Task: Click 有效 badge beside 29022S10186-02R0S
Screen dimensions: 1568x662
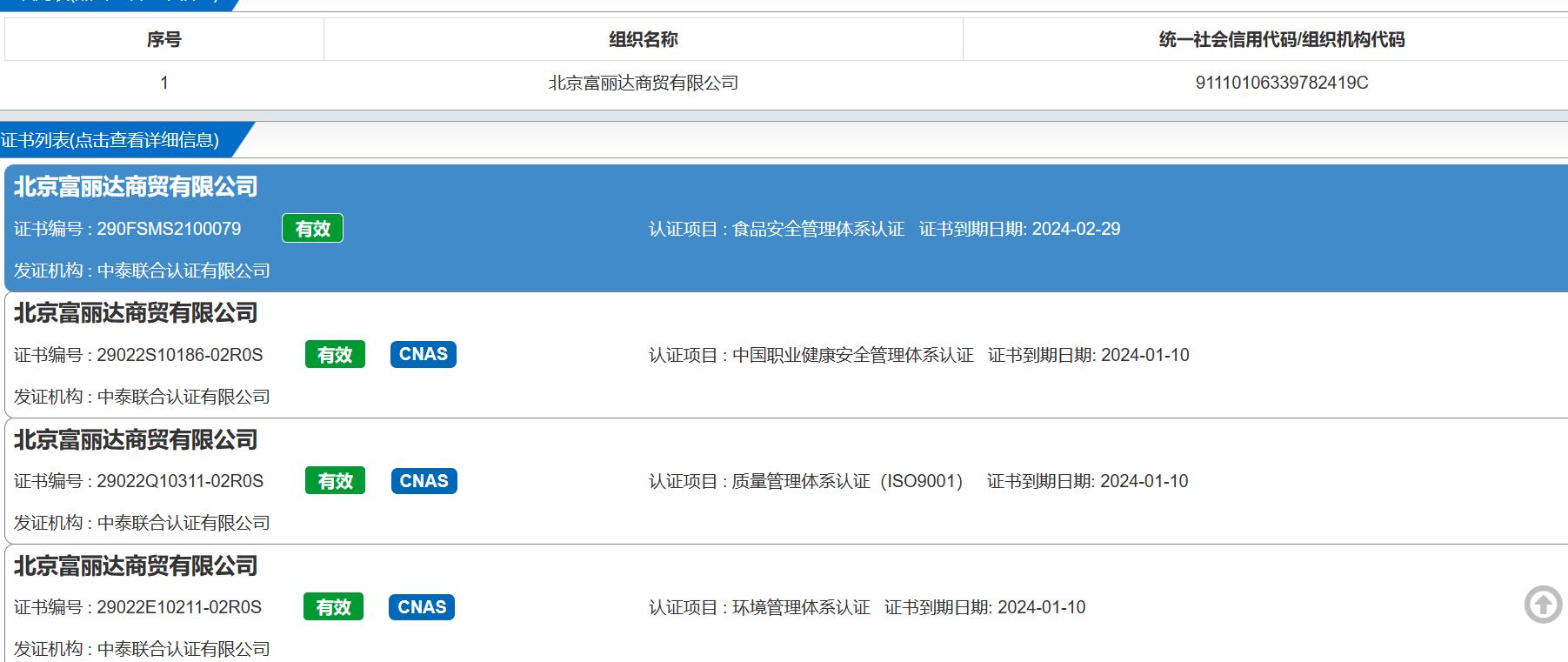Action: point(335,355)
